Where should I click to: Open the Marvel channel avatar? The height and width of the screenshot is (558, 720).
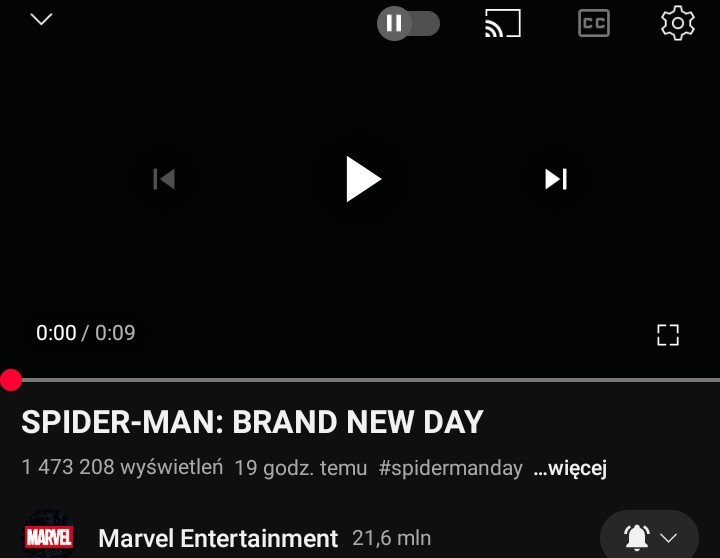pos(49,535)
